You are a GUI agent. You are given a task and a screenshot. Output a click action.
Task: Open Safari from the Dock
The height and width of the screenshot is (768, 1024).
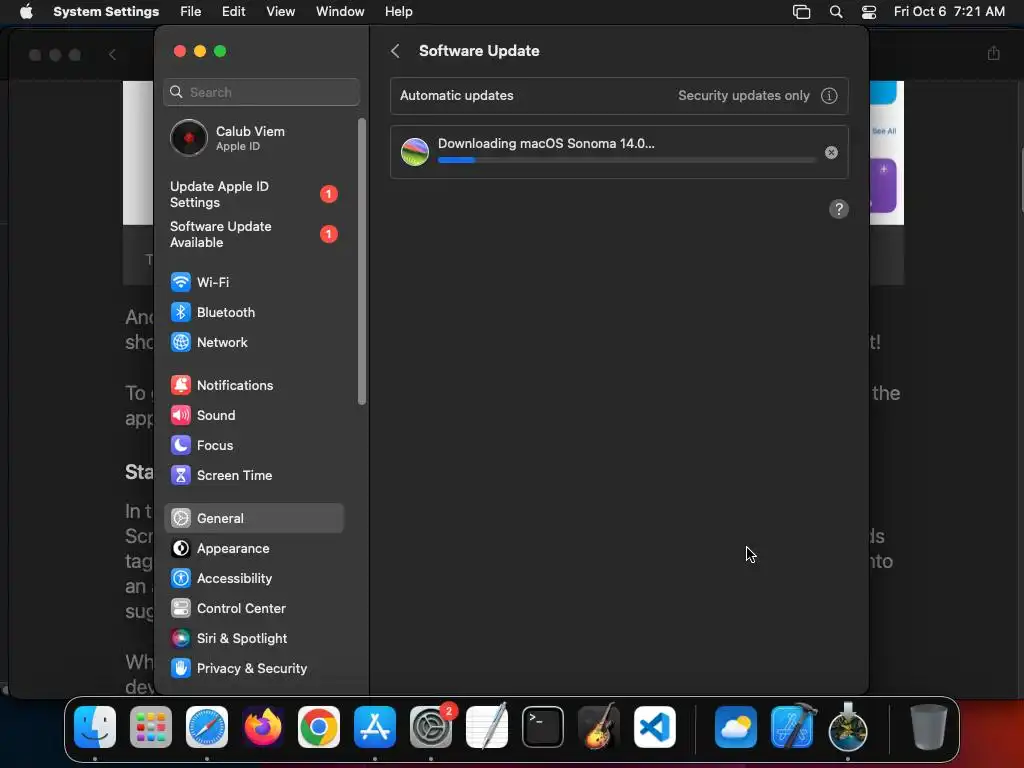pos(207,727)
